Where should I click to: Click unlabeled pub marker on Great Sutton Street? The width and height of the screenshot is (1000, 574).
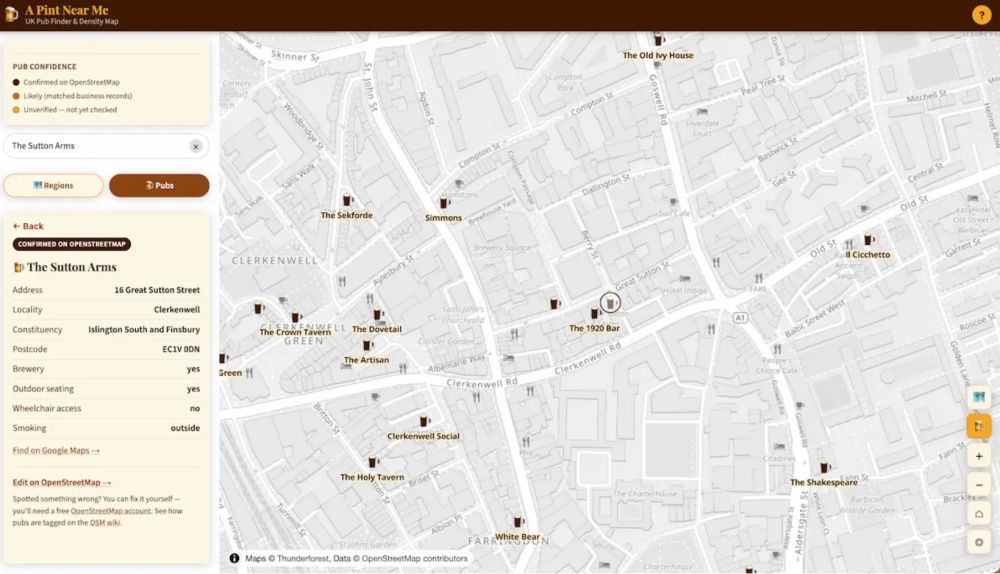coord(554,304)
